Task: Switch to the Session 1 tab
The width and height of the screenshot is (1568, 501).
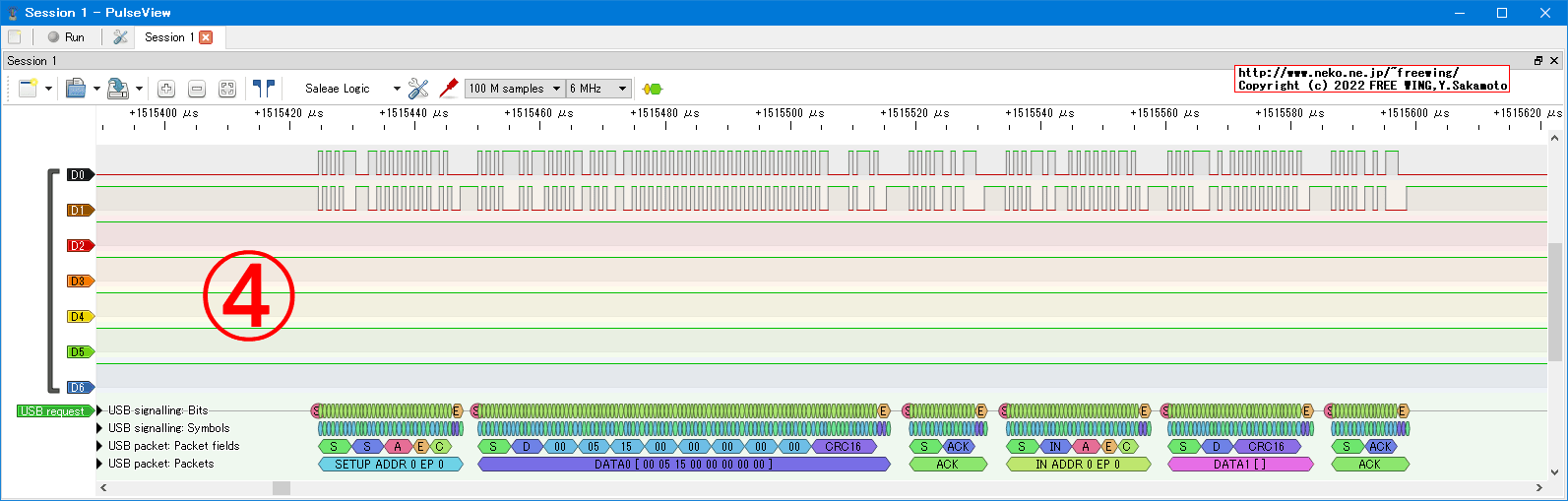Action: [168, 37]
